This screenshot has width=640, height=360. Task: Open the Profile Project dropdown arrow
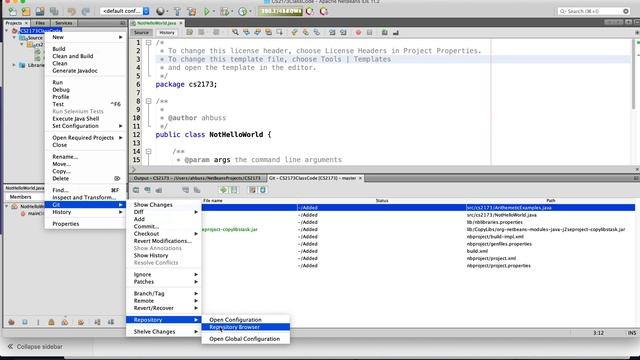[250, 11]
